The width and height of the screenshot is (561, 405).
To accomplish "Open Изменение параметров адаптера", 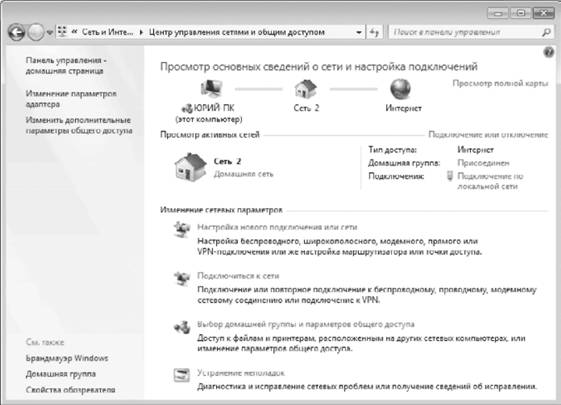I will 71,99.
